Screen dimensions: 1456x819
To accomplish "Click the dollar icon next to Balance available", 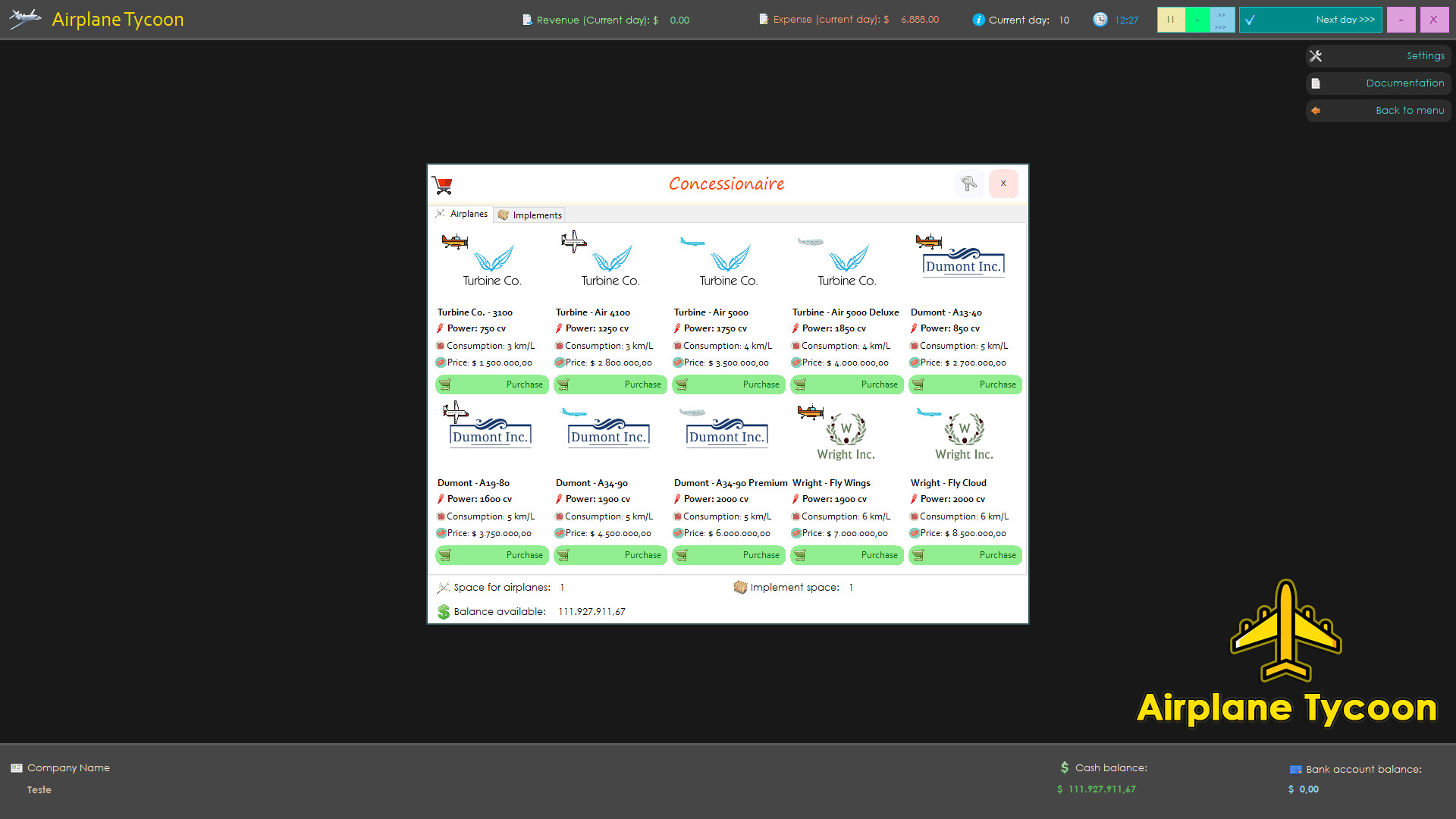I will click(444, 611).
